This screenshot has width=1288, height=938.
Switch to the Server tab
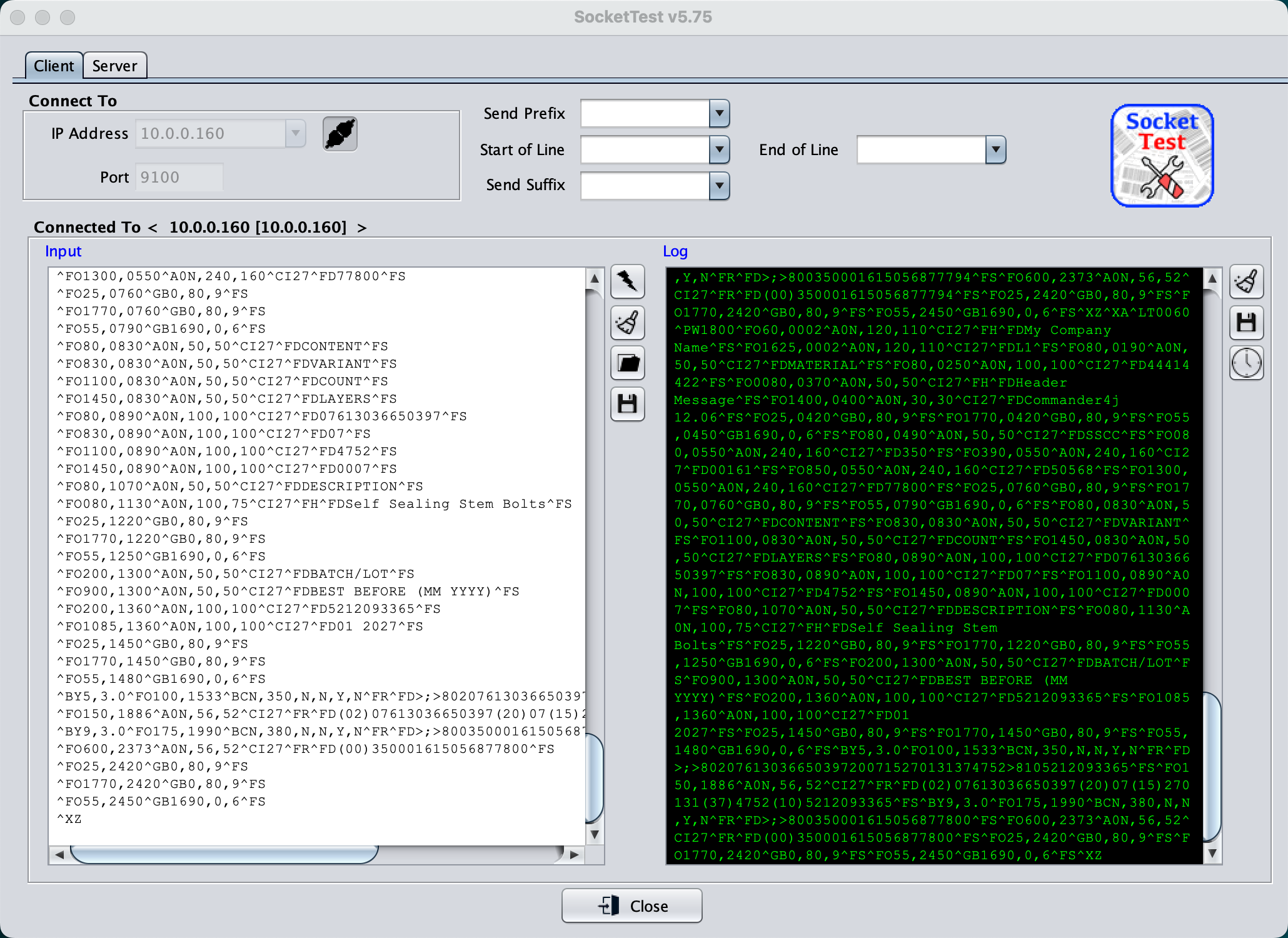[114, 66]
